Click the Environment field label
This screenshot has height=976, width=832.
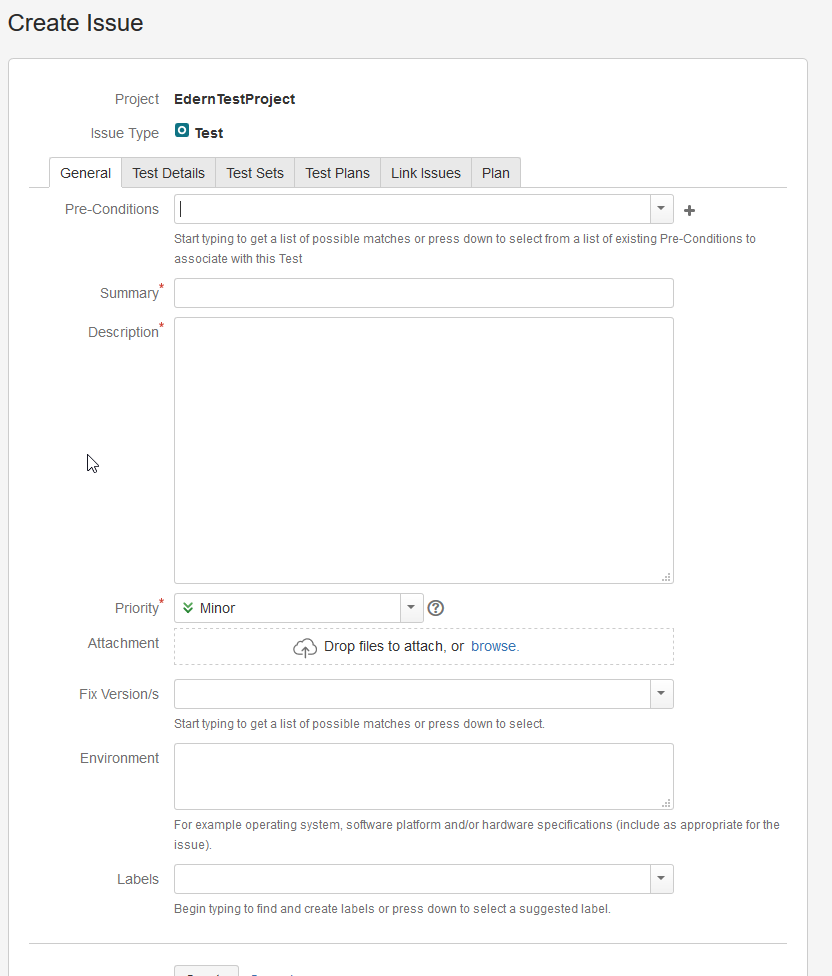click(x=119, y=758)
